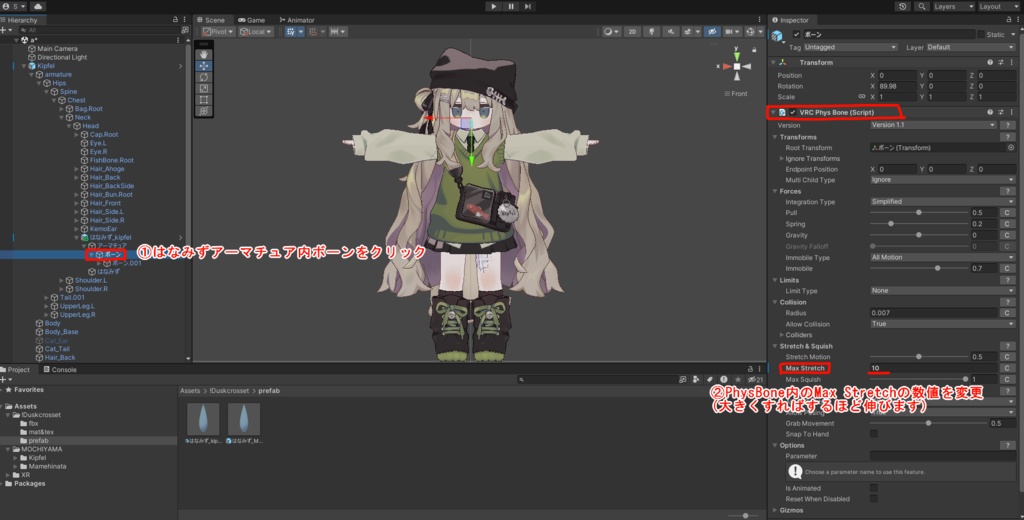Screen dimensions: 1024x520
Task: Select Hair_Front in the Hierarchy
Action: tap(104, 203)
